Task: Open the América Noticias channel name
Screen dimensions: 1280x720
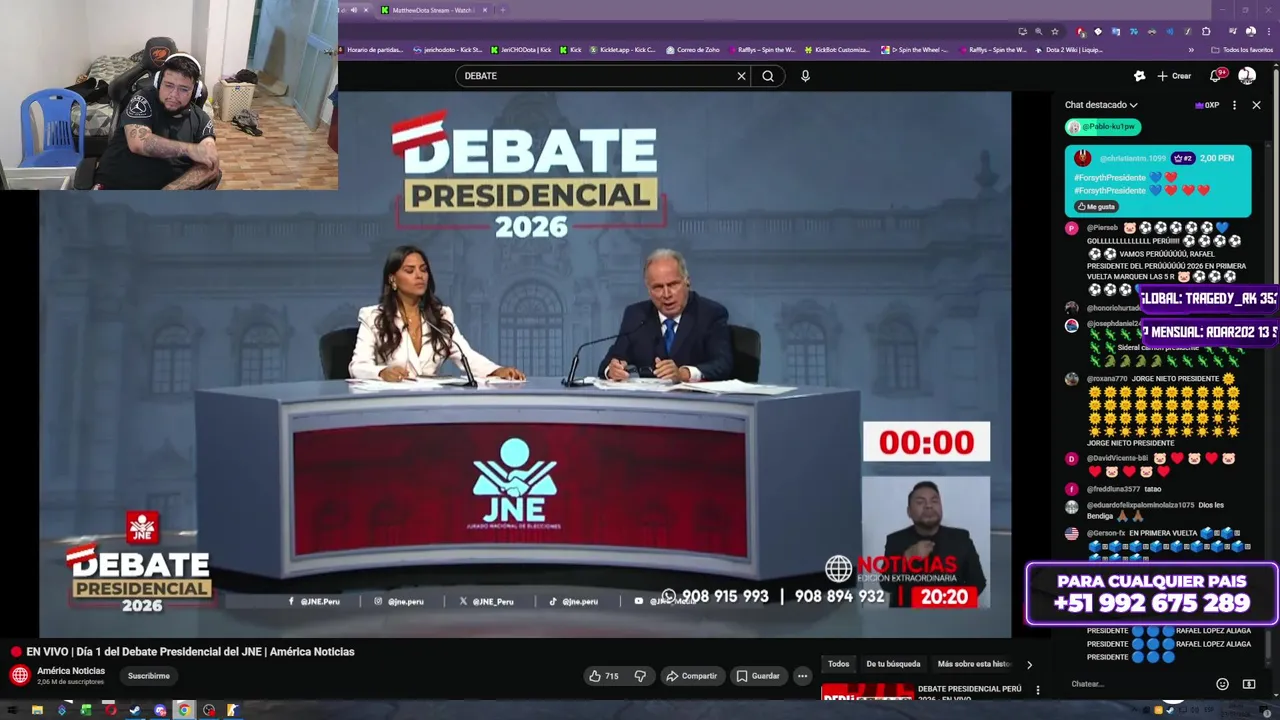Action: (x=71, y=671)
